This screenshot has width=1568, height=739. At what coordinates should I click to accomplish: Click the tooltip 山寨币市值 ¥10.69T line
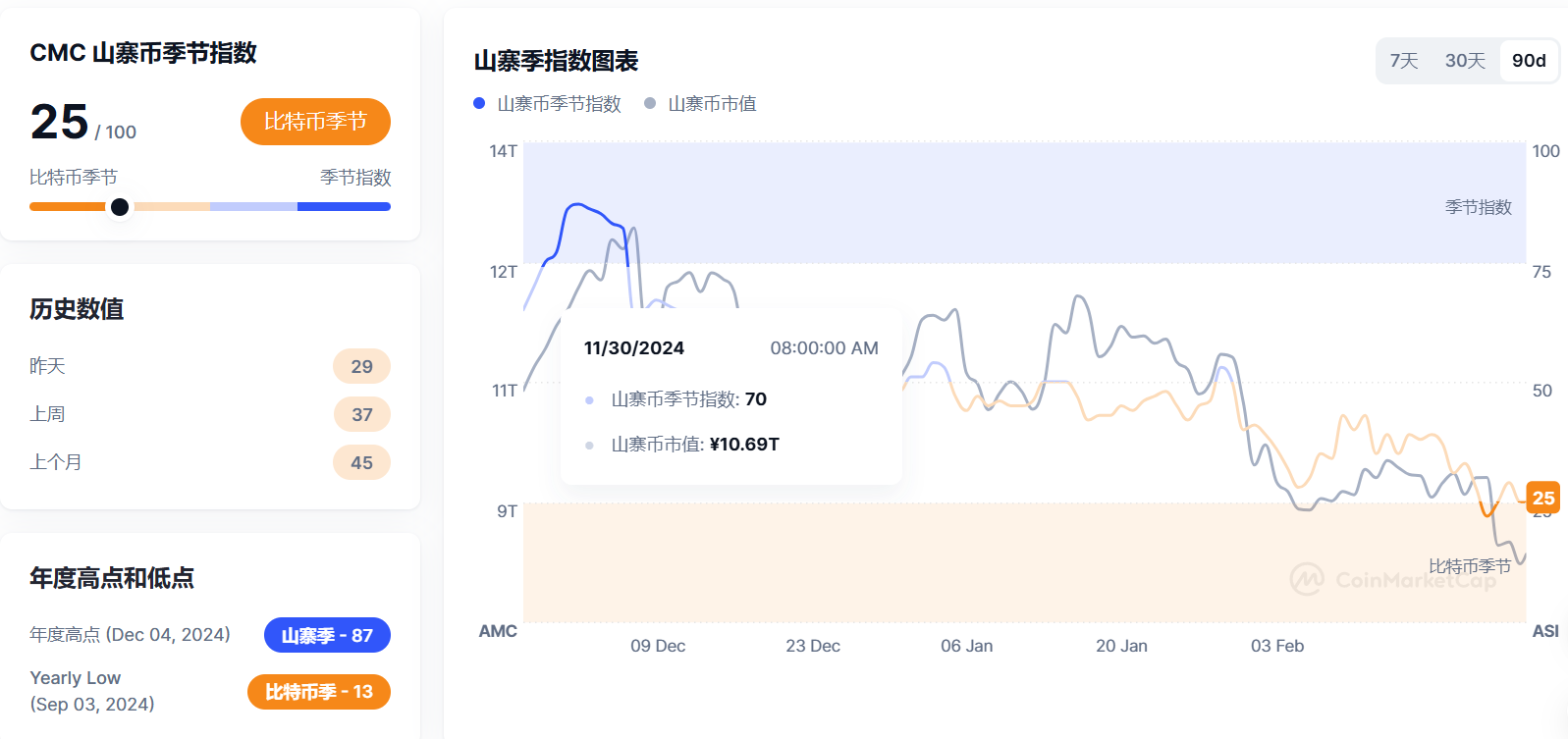pyautogui.click(x=681, y=445)
